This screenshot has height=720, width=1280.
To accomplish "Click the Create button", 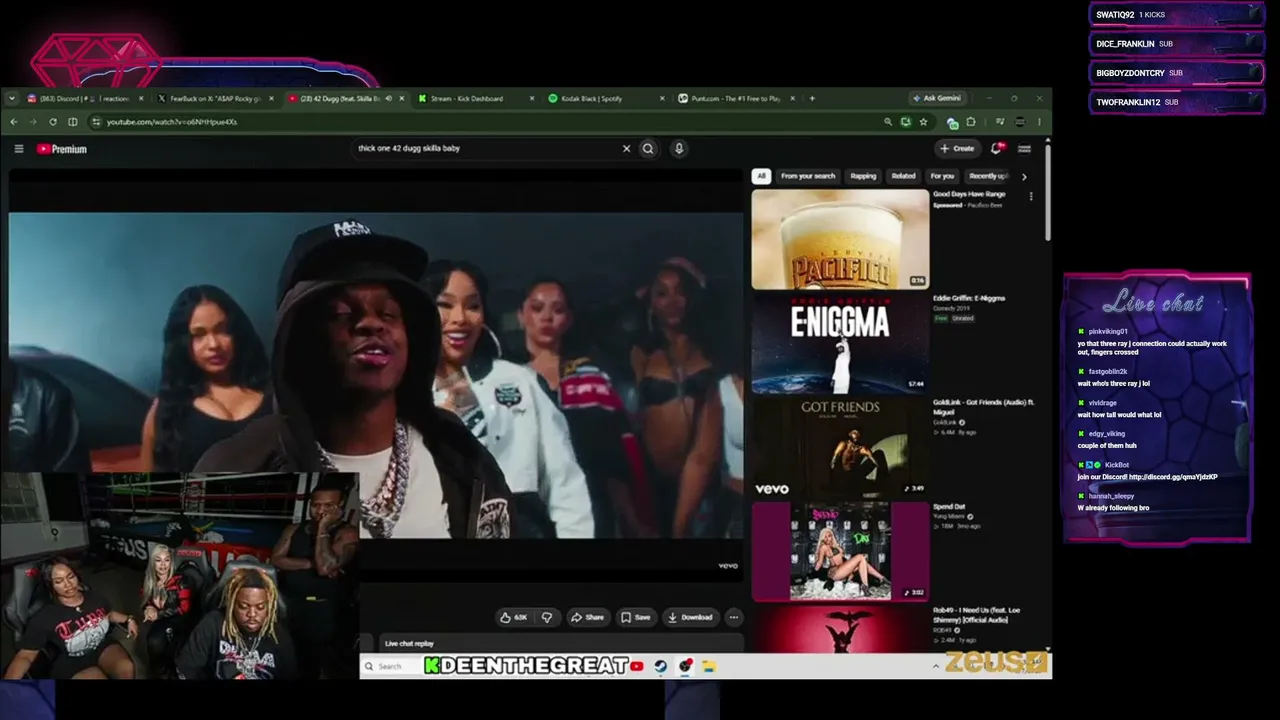I will coord(957,148).
